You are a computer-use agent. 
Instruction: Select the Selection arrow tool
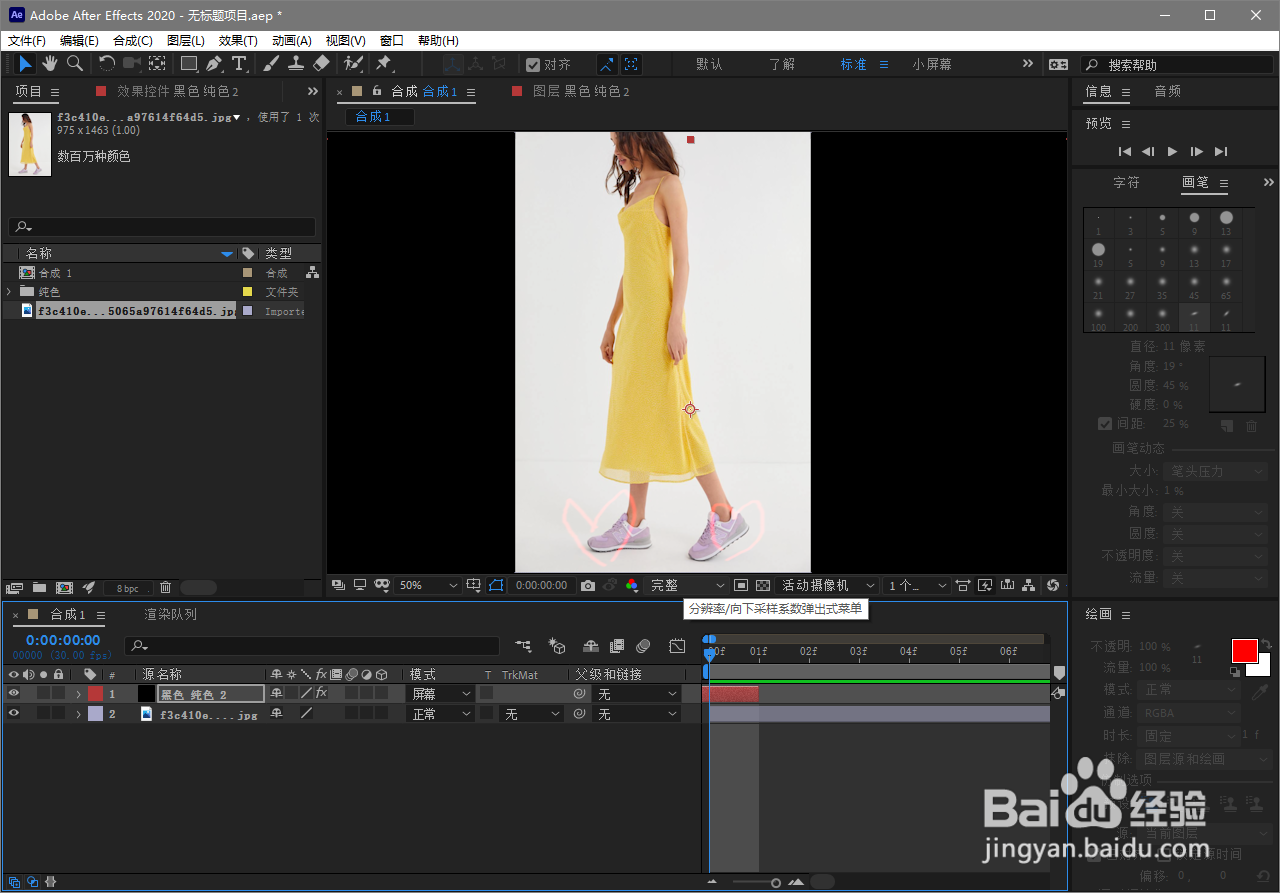[x=26, y=64]
